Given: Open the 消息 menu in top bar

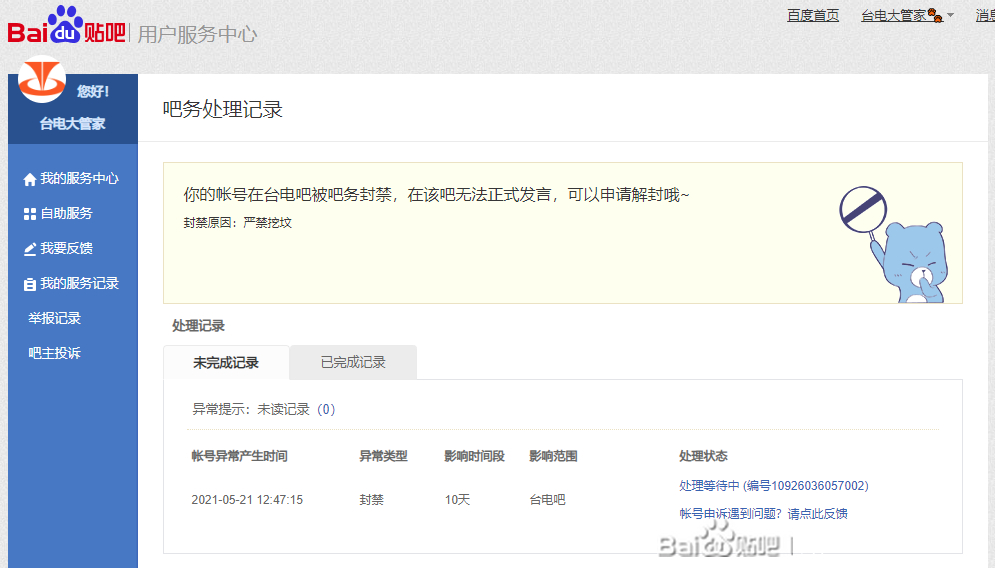Looking at the screenshot, I should pos(984,15).
